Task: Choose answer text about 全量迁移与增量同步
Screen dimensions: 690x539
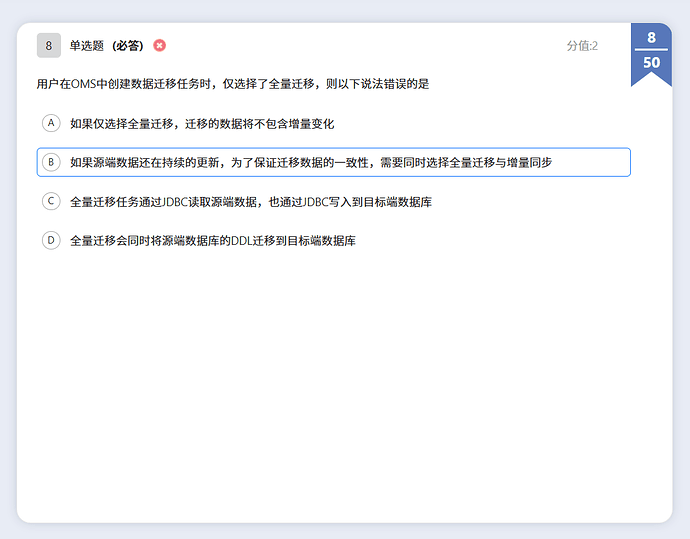Action: coord(310,162)
